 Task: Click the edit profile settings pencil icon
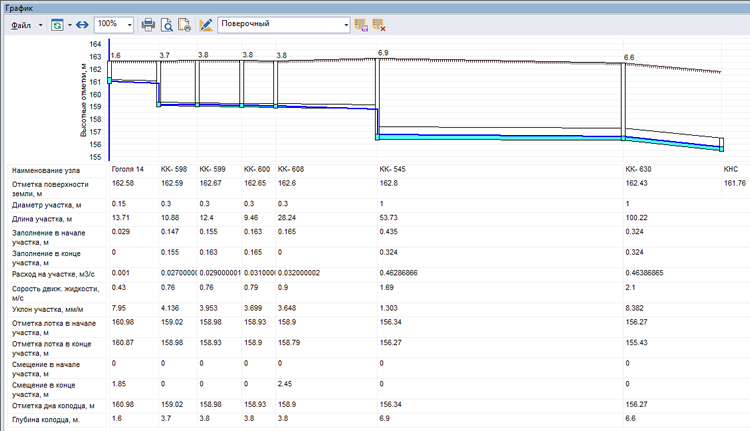click(206, 23)
